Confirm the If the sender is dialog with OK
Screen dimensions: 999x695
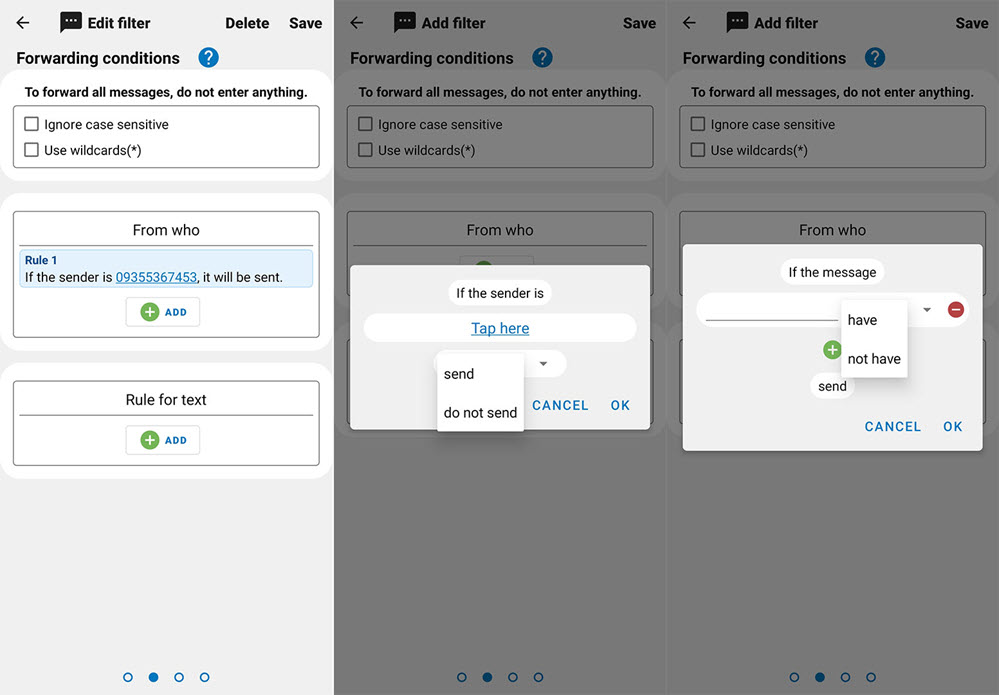(x=620, y=405)
